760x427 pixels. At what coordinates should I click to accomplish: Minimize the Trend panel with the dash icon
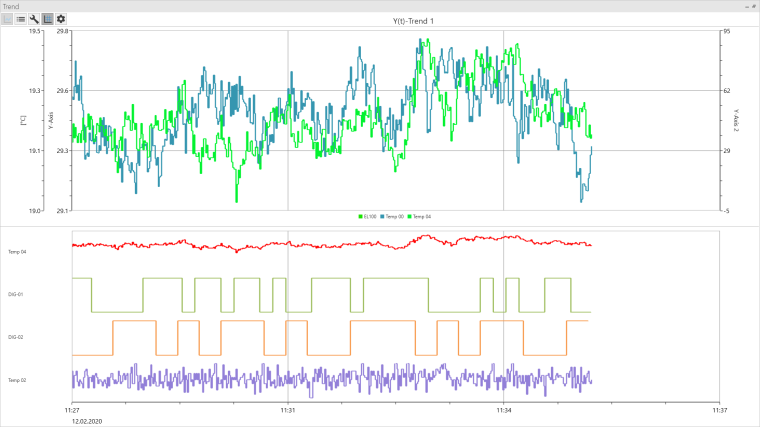[x=745, y=6]
